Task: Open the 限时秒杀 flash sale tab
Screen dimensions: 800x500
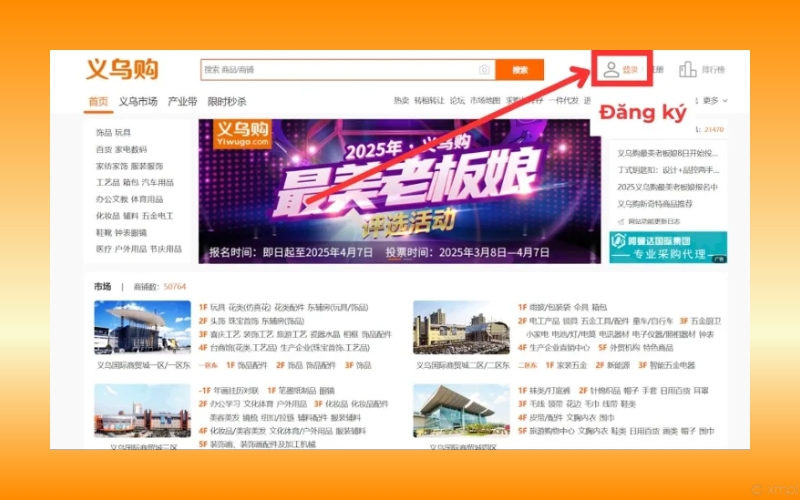Action: tap(227, 101)
